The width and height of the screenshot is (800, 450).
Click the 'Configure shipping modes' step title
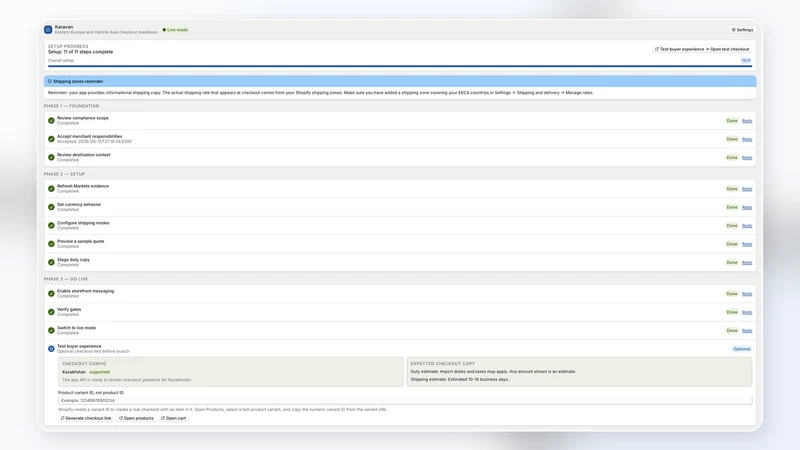[83, 223]
